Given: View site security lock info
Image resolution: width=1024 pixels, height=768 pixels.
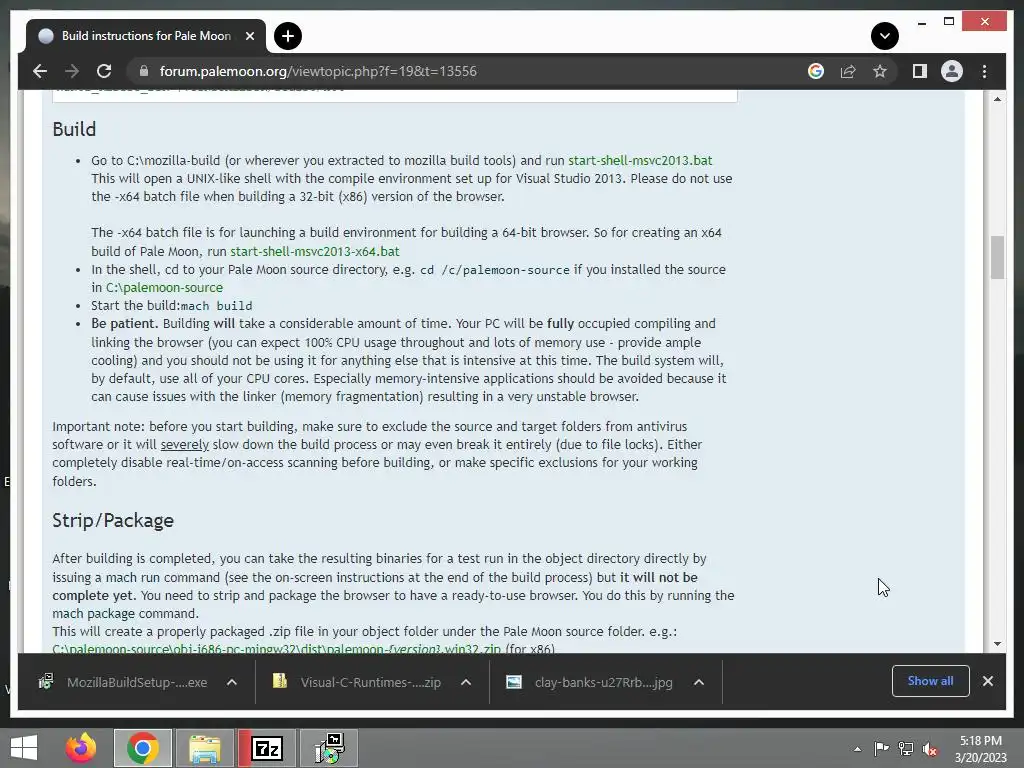Looking at the screenshot, I should point(144,71).
